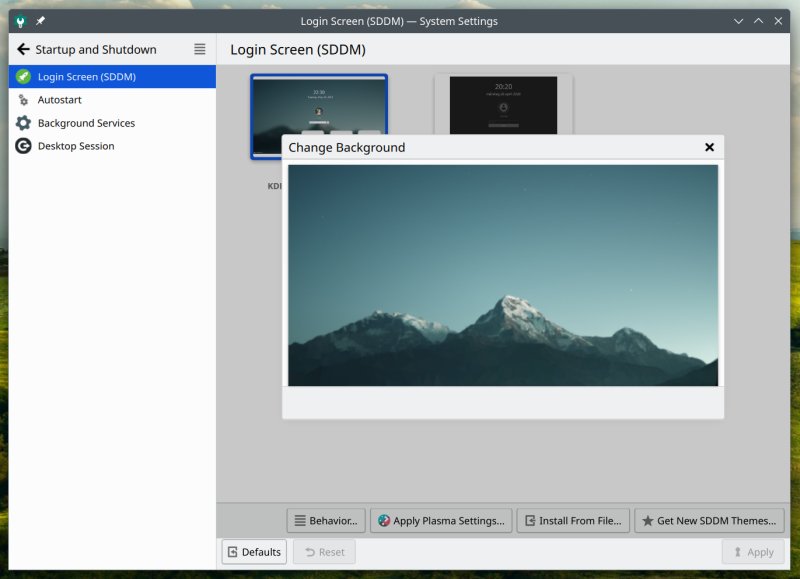The width and height of the screenshot is (800, 579).
Task: Click the globe icon on Apply Plasma Settings
Action: [x=382, y=520]
